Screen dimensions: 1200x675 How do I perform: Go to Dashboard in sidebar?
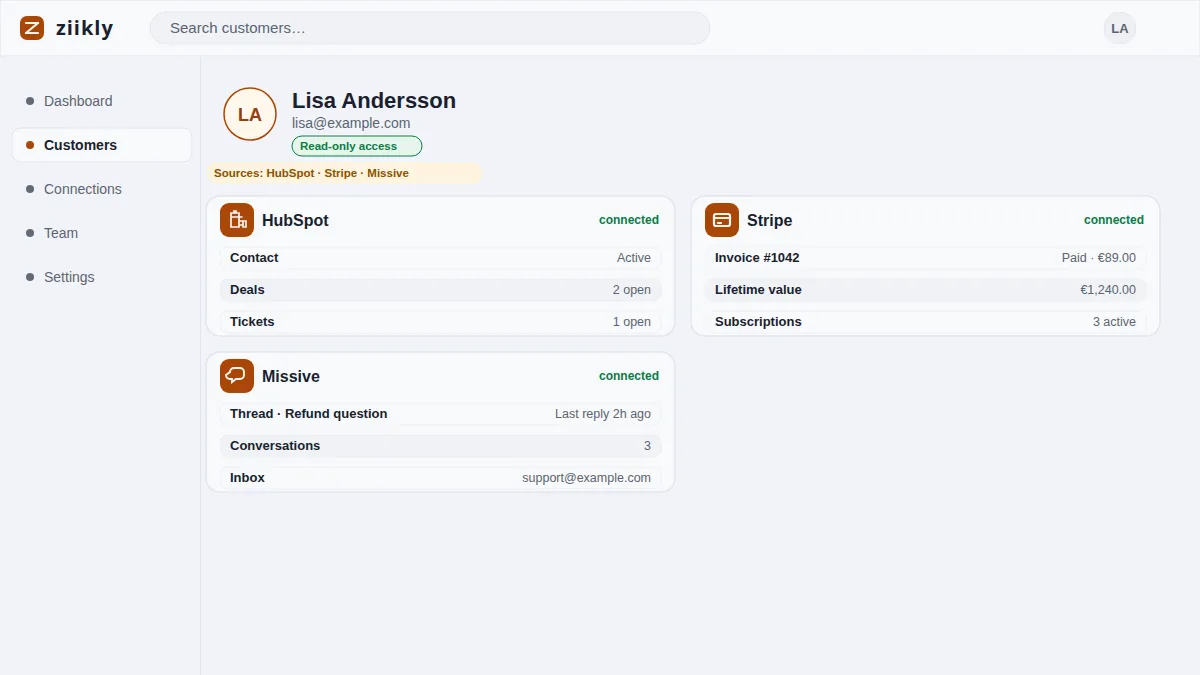tap(102, 101)
